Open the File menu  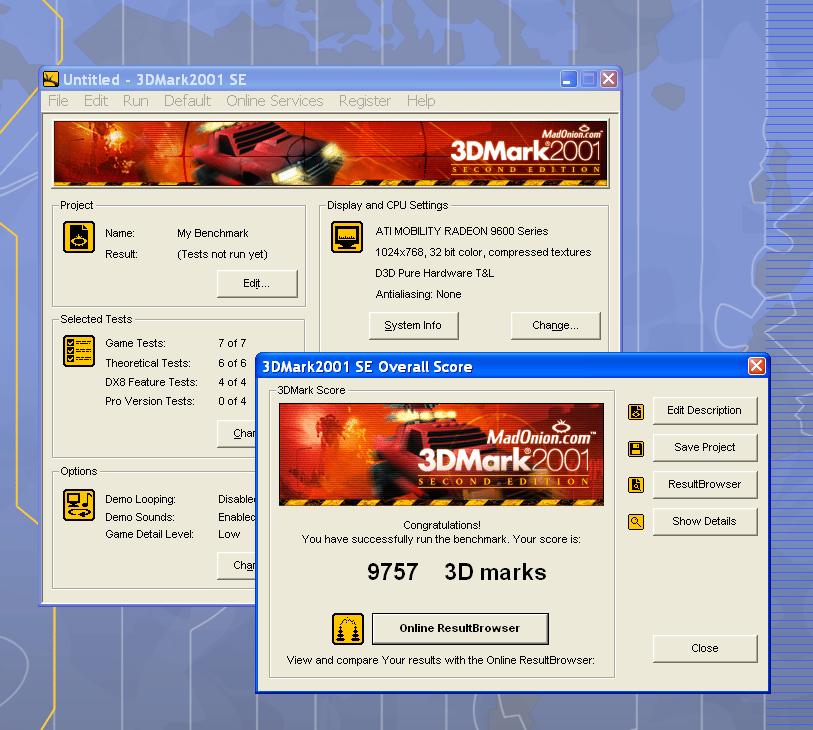(x=58, y=101)
